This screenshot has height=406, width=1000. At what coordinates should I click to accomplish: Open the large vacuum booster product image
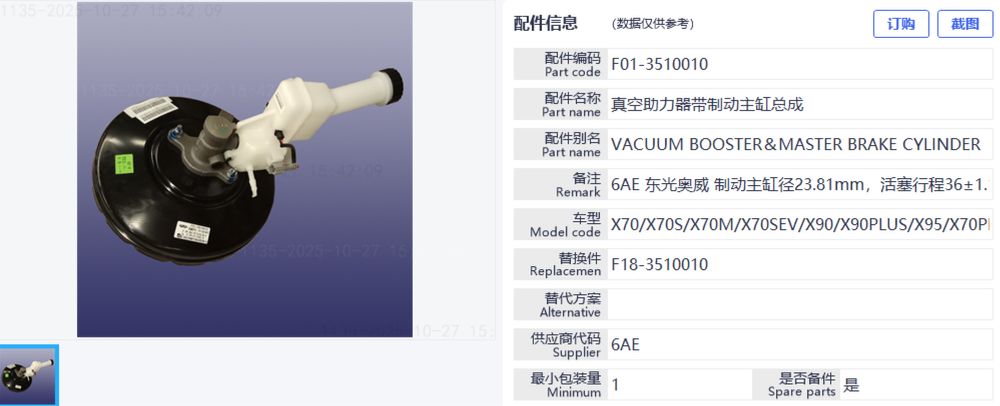244,170
